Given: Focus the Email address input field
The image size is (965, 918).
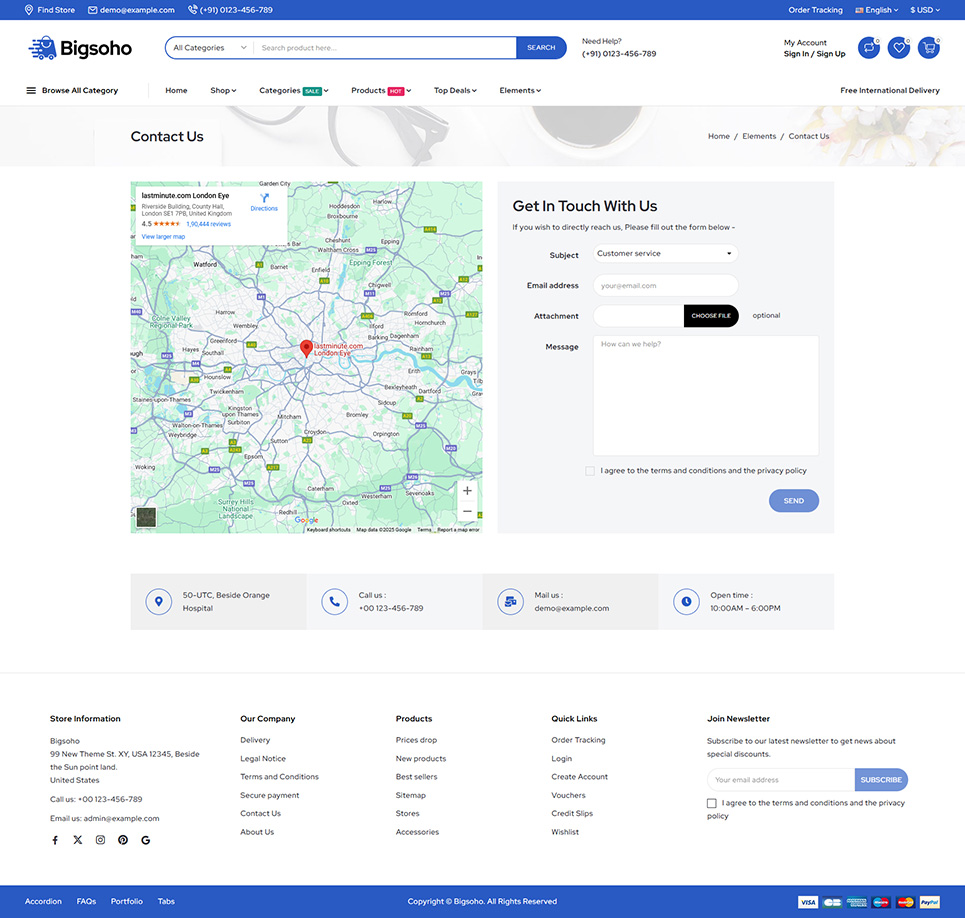Looking at the screenshot, I should (665, 286).
